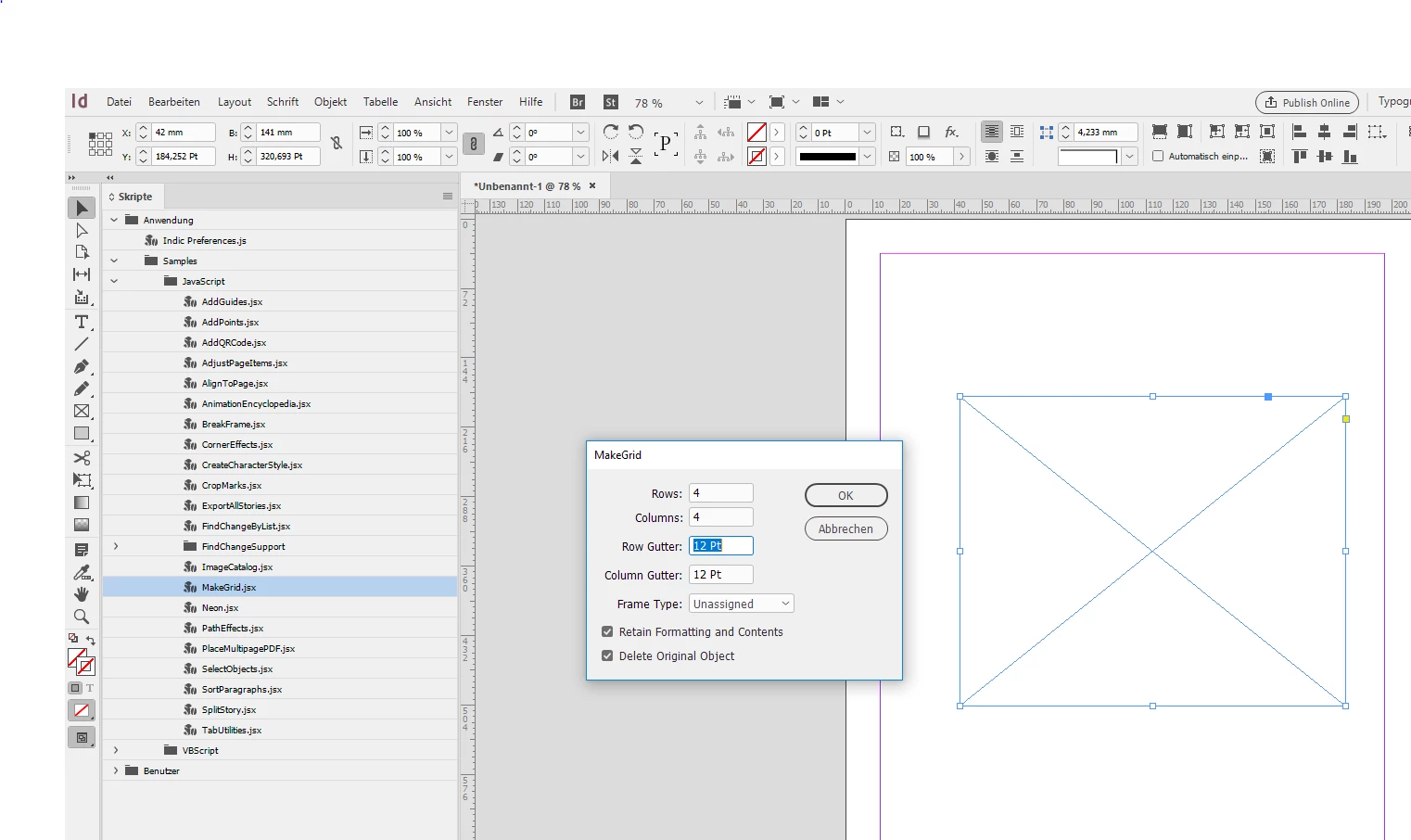Open the Fenster menu

pos(485,102)
